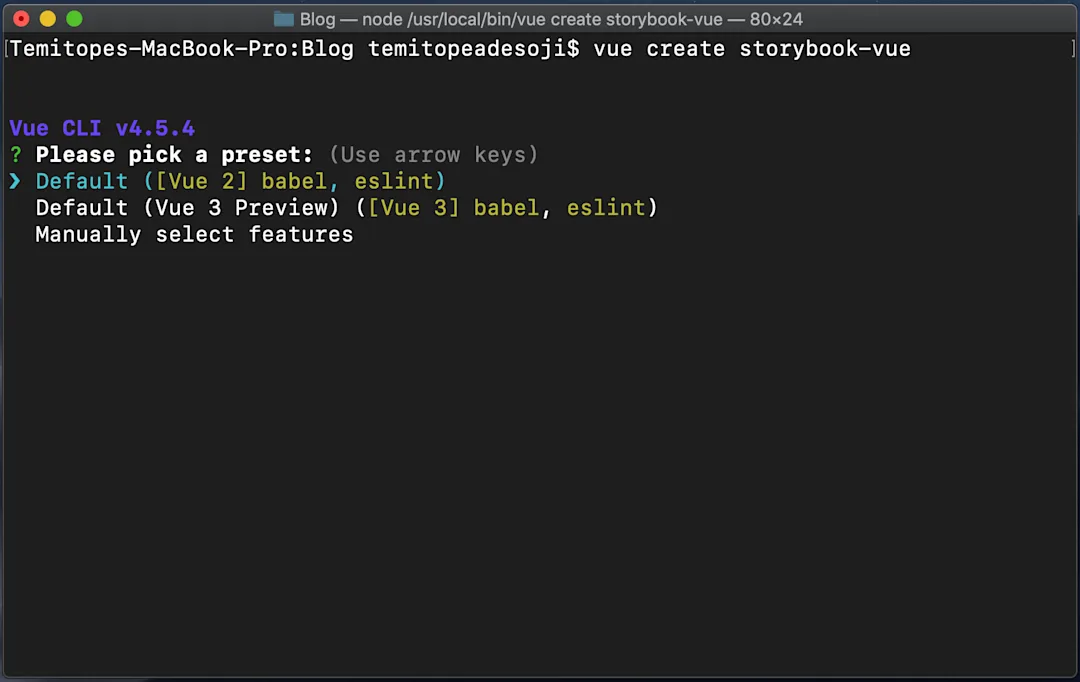The image size is (1080, 682).
Task: Click the cyan selection arrow pointer
Action: click(x=15, y=181)
